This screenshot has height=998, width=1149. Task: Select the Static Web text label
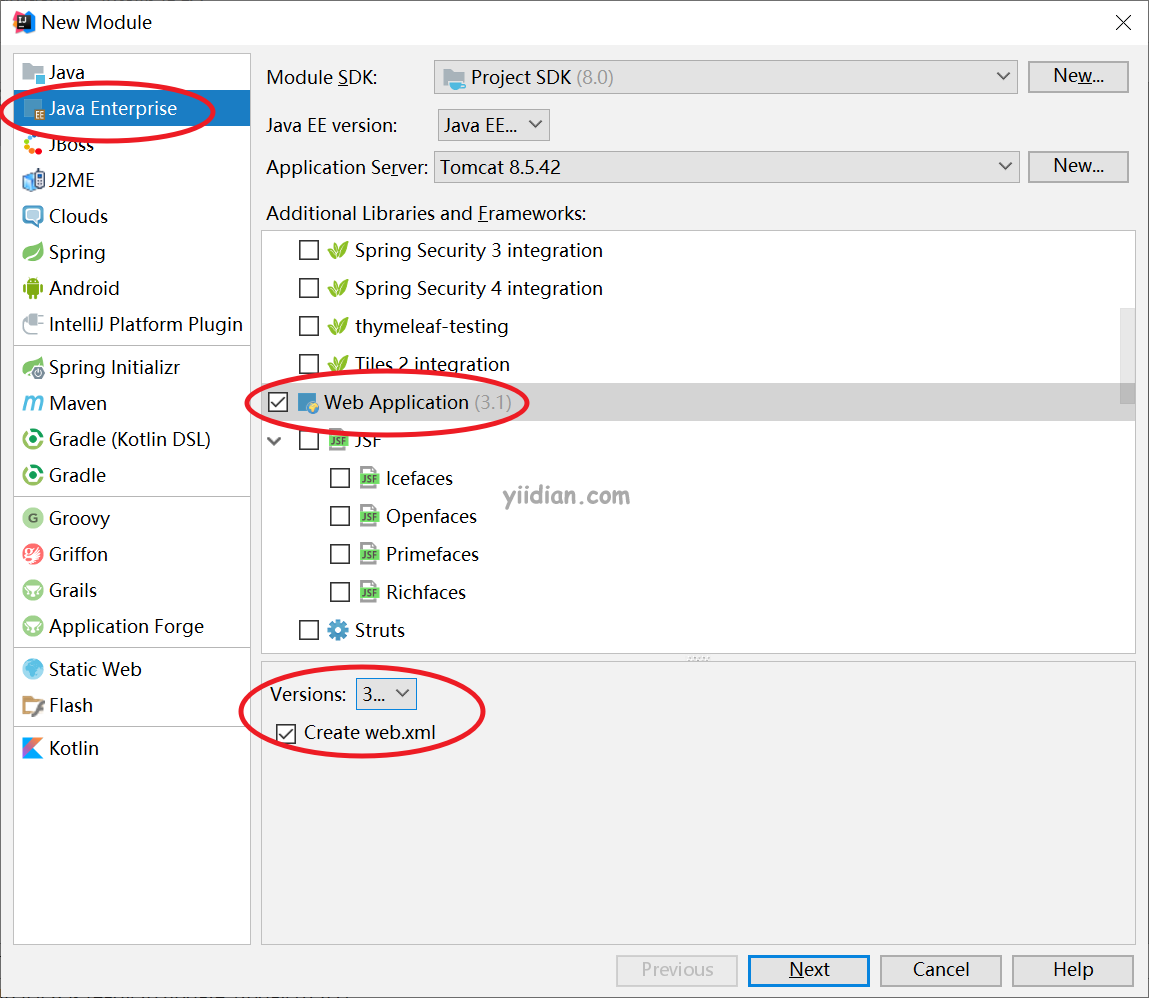(95, 669)
